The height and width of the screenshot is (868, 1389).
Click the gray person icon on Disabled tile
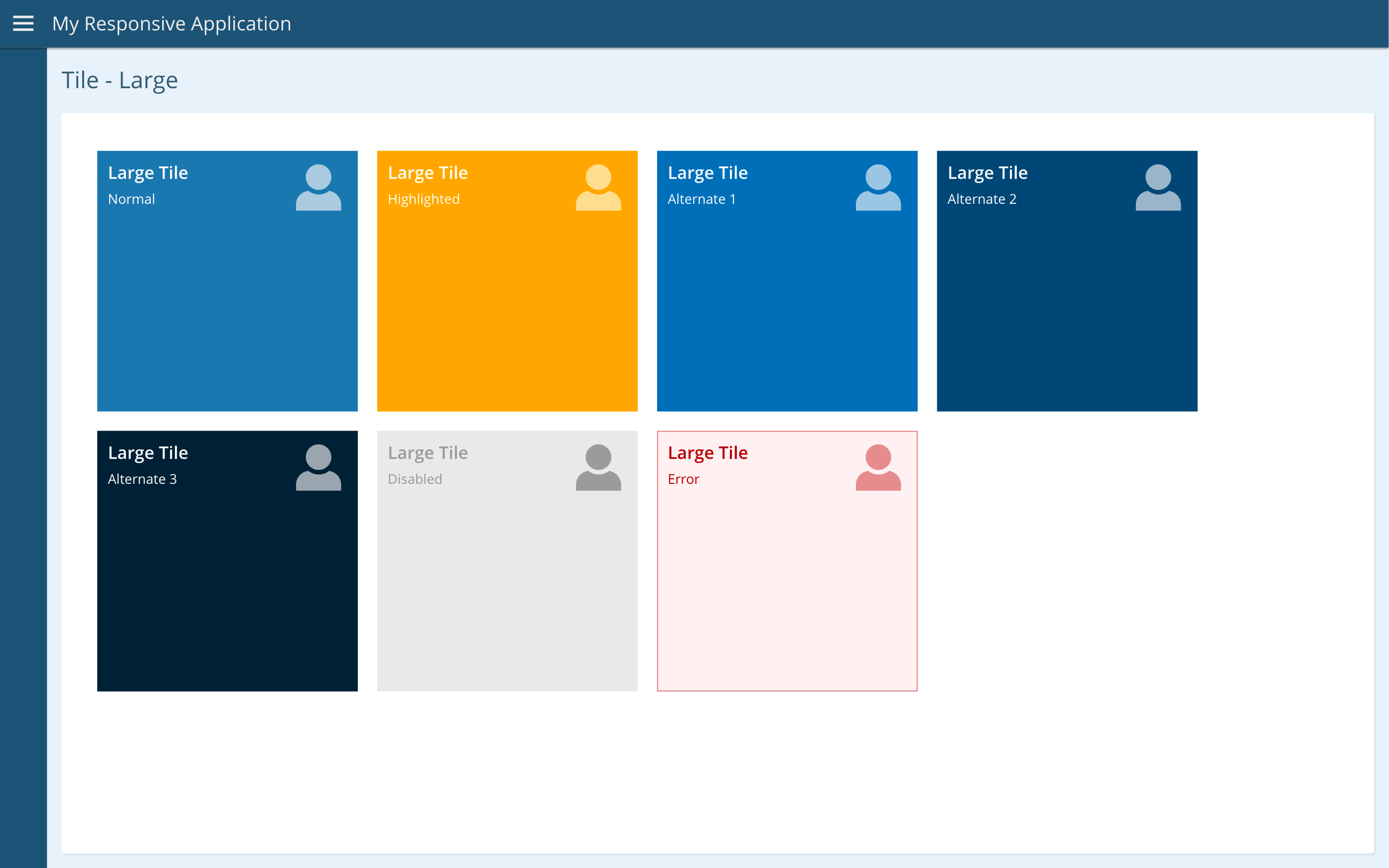598,467
